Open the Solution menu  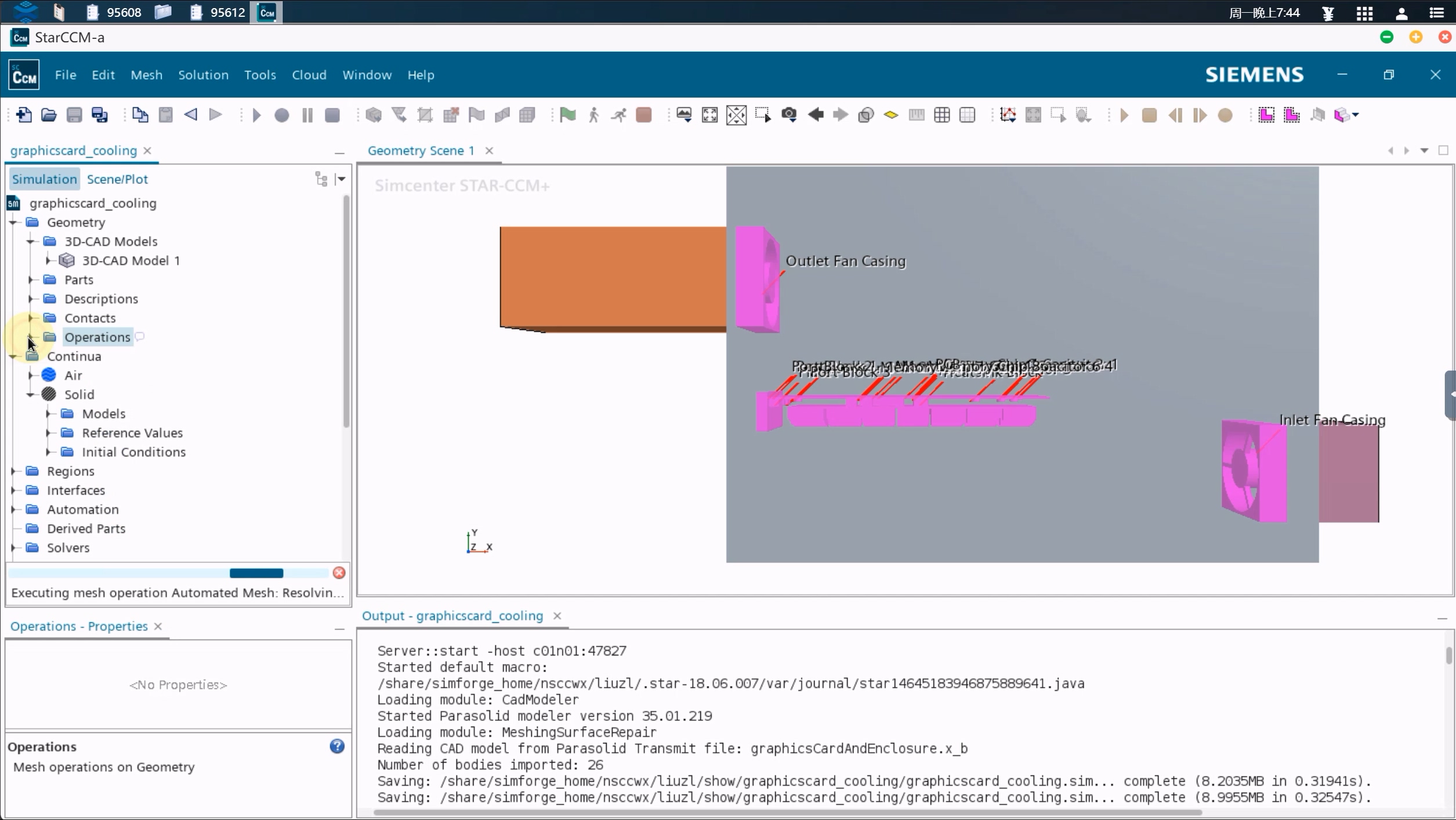click(203, 75)
